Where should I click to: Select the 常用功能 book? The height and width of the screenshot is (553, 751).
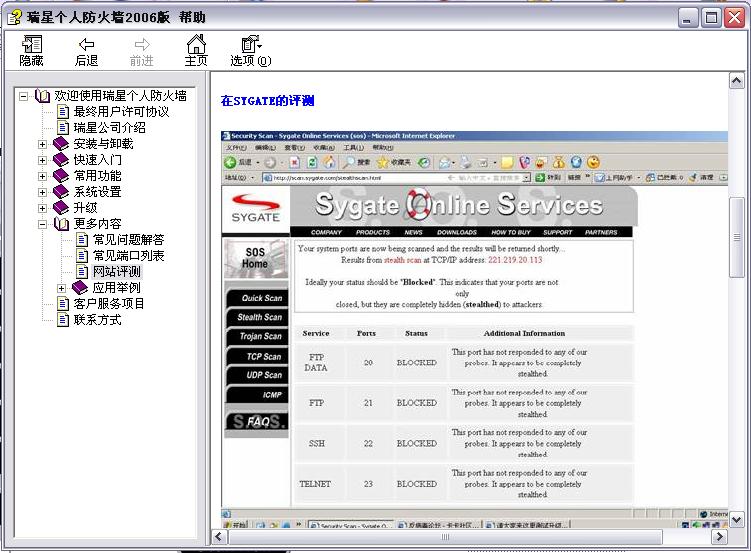[97, 176]
